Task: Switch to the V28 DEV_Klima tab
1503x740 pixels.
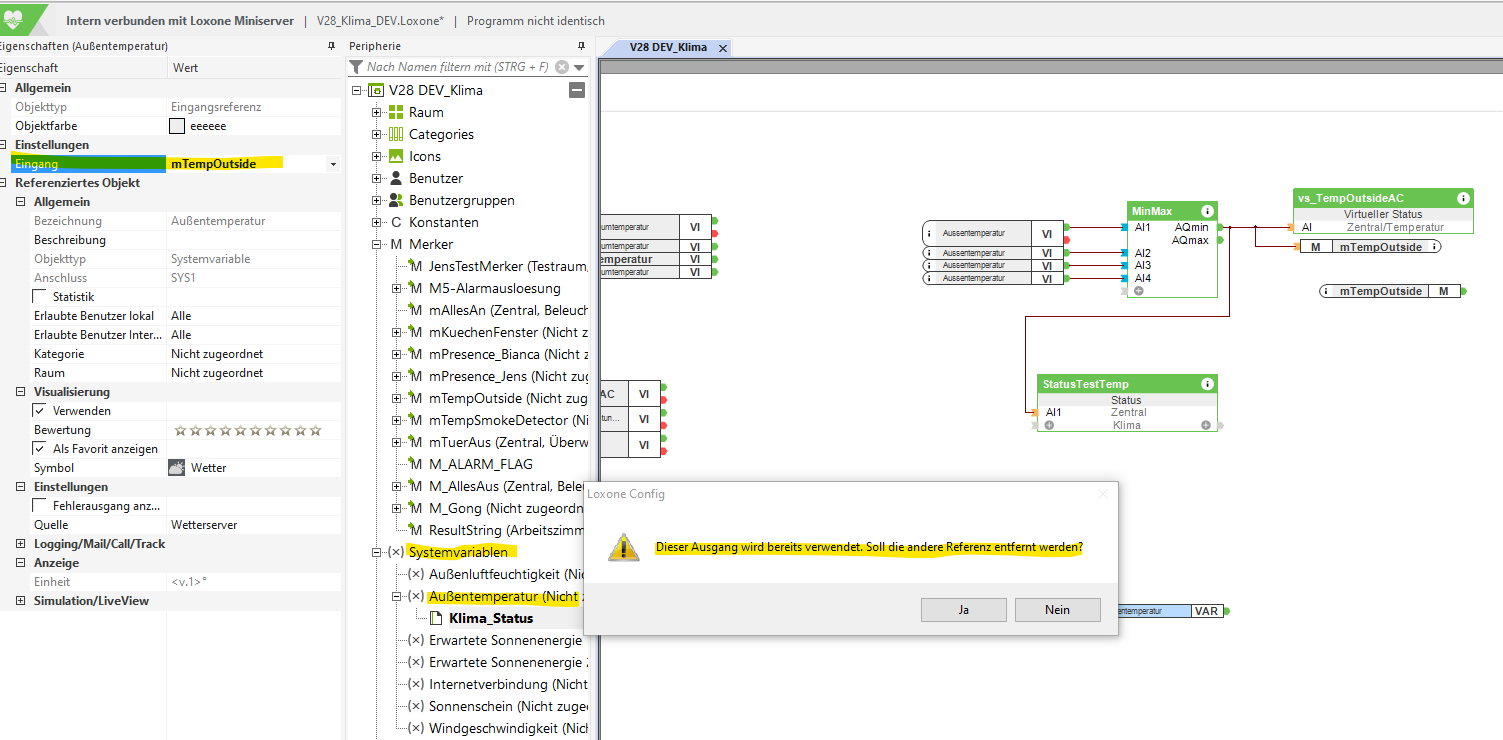Action: pyautogui.click(x=667, y=48)
